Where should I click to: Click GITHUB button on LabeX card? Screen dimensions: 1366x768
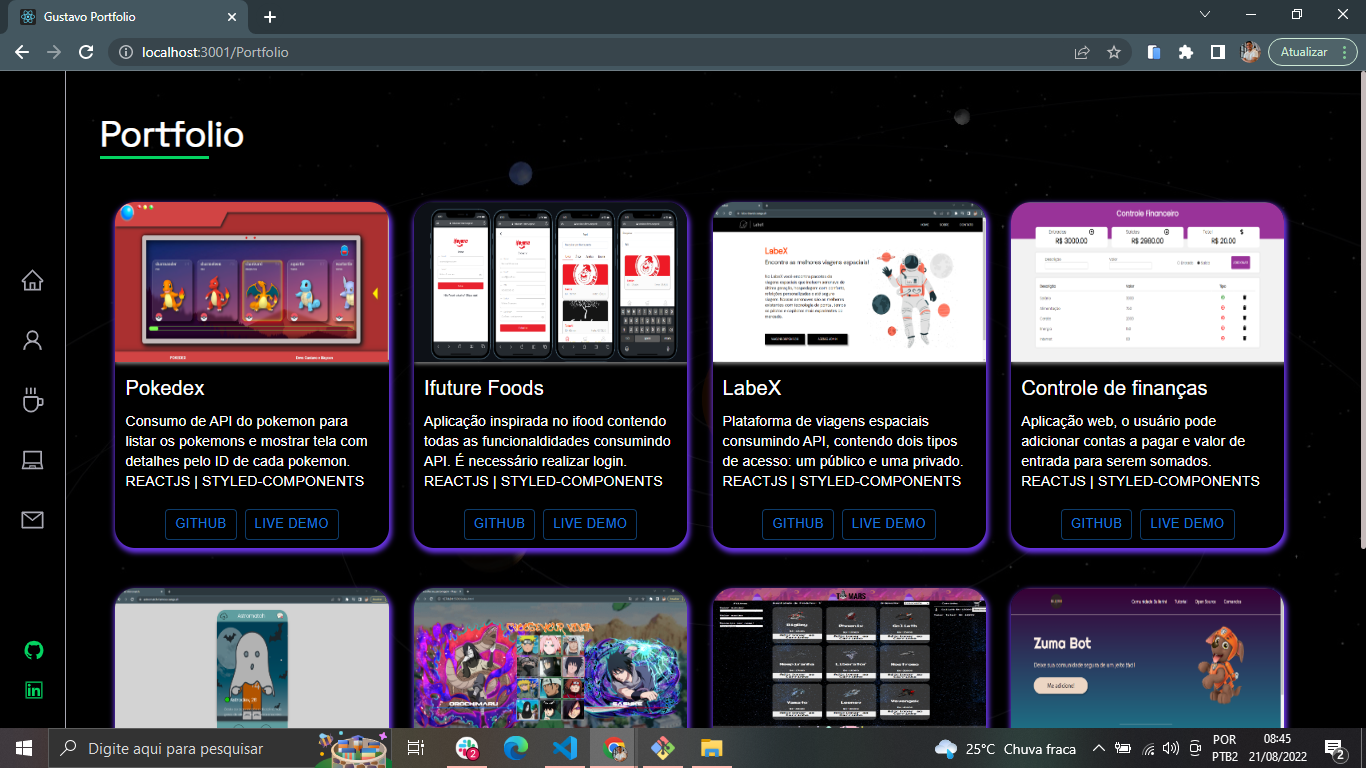click(x=798, y=524)
